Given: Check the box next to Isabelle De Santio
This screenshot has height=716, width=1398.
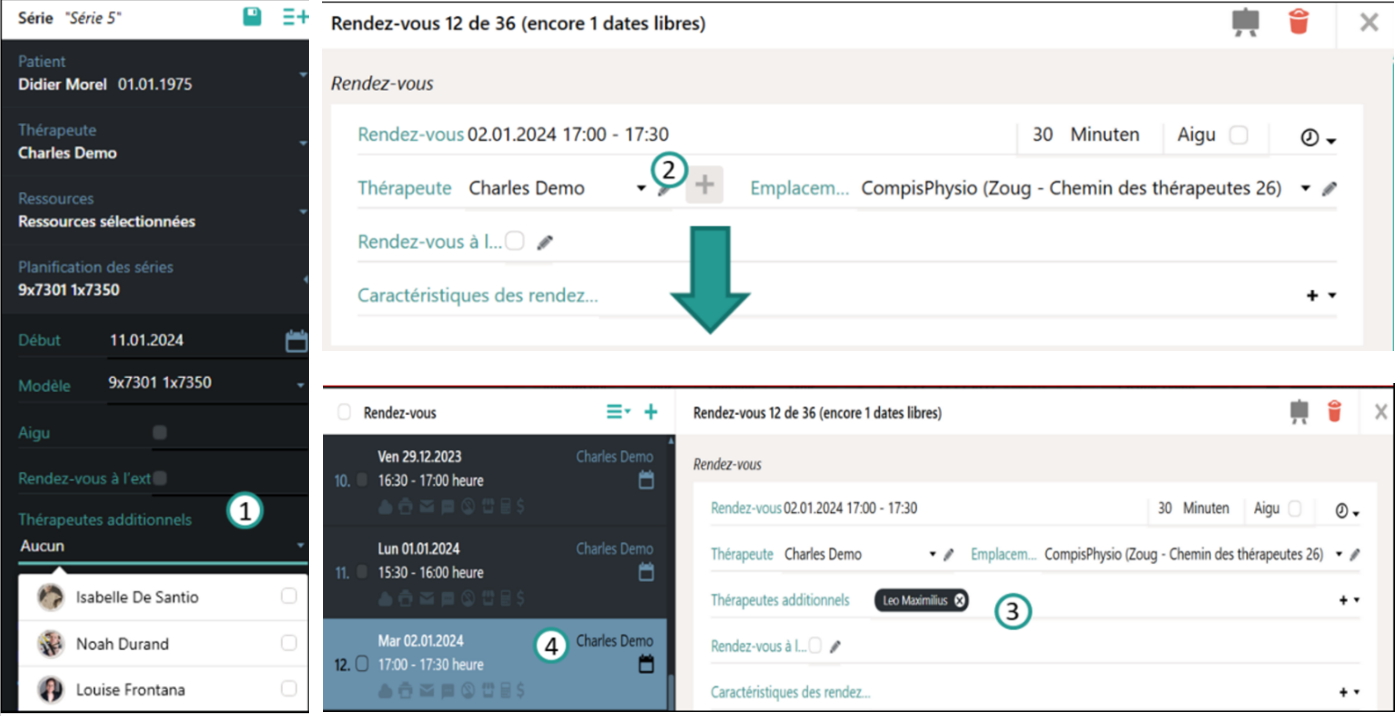Looking at the screenshot, I should (x=289, y=597).
